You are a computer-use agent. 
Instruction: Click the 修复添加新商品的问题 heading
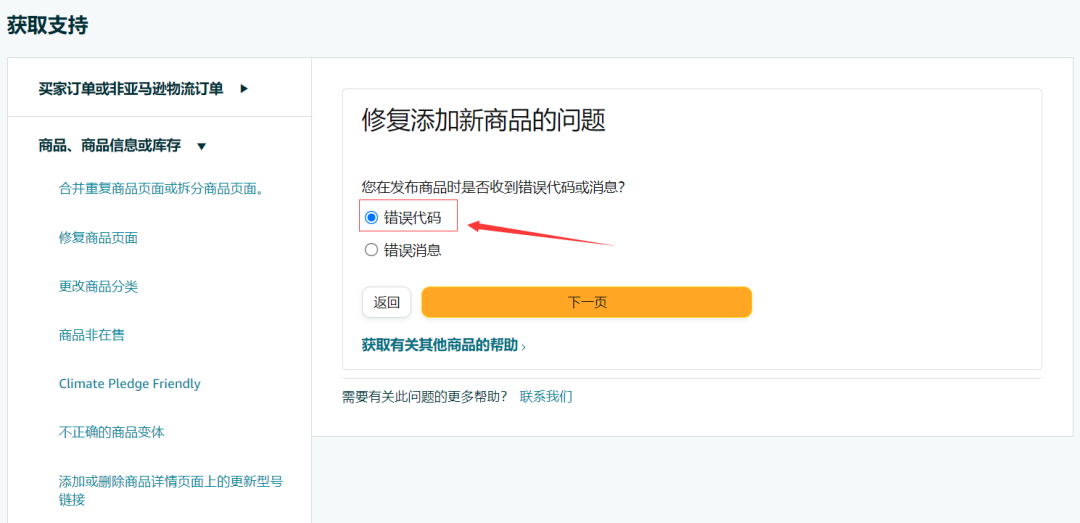click(484, 121)
